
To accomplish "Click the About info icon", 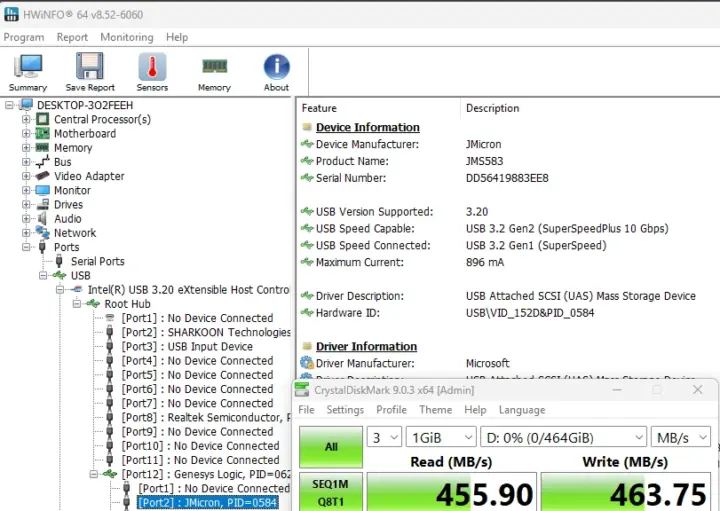I will coord(276,67).
